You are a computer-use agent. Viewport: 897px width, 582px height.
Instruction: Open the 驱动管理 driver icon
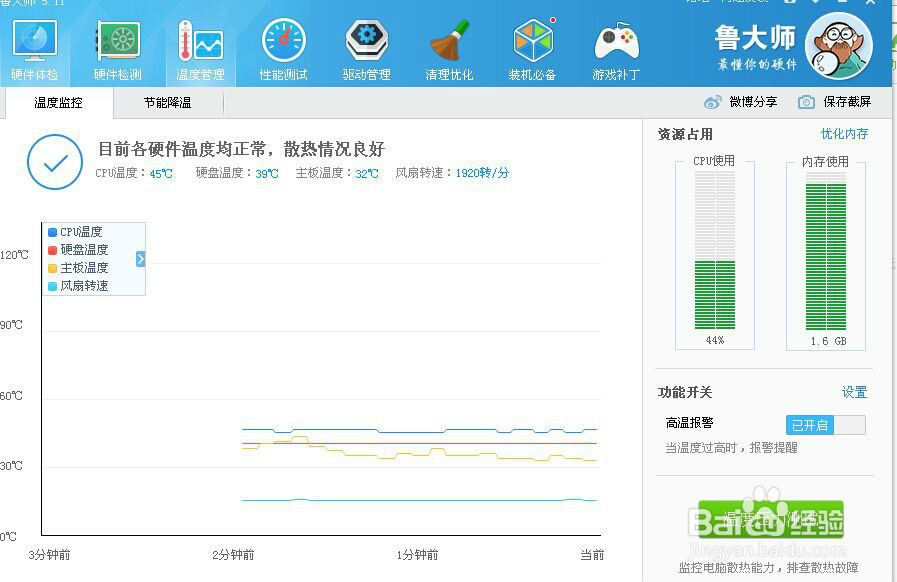[x=367, y=50]
